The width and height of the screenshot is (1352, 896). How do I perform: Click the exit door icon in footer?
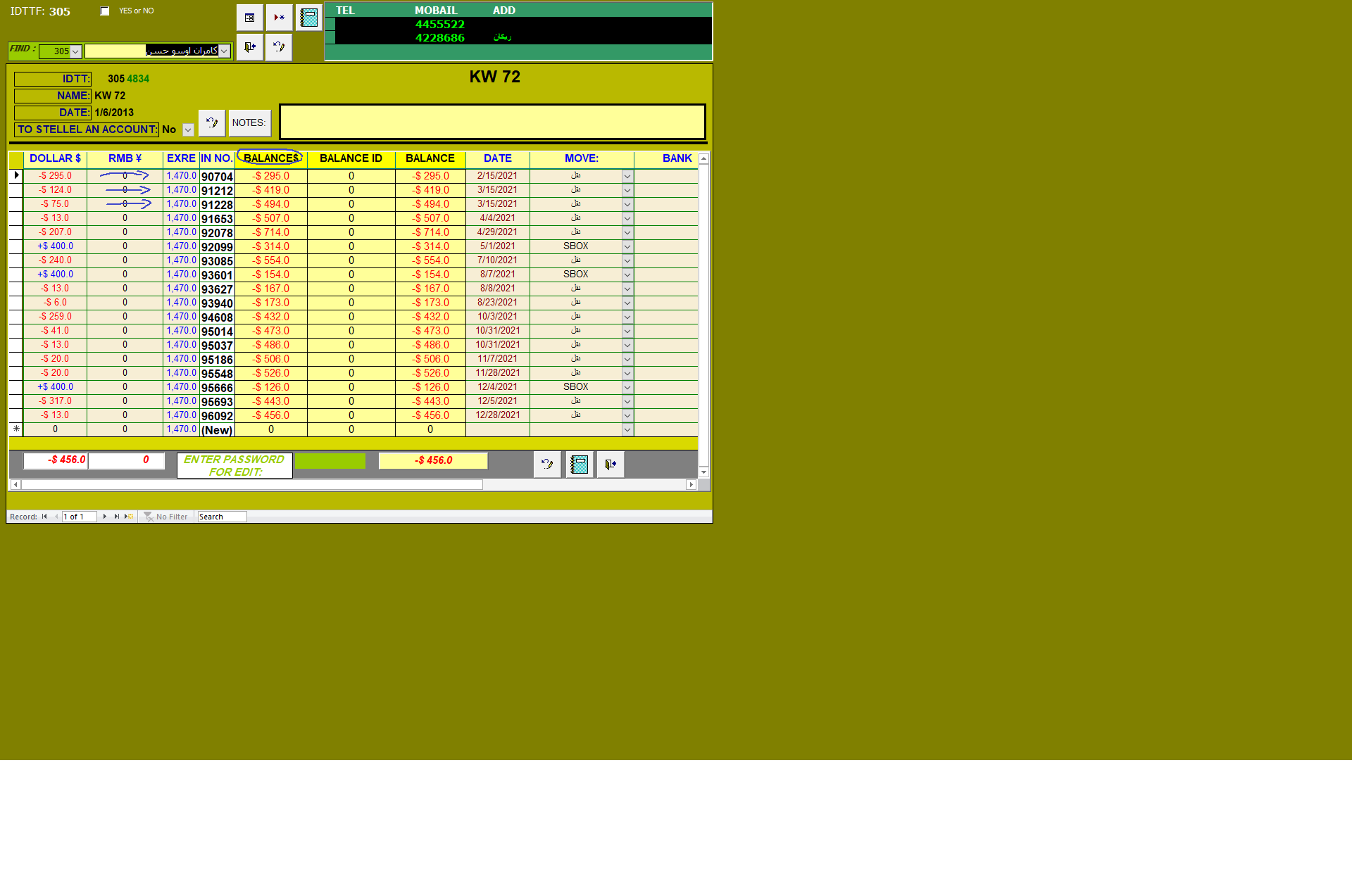(611, 464)
